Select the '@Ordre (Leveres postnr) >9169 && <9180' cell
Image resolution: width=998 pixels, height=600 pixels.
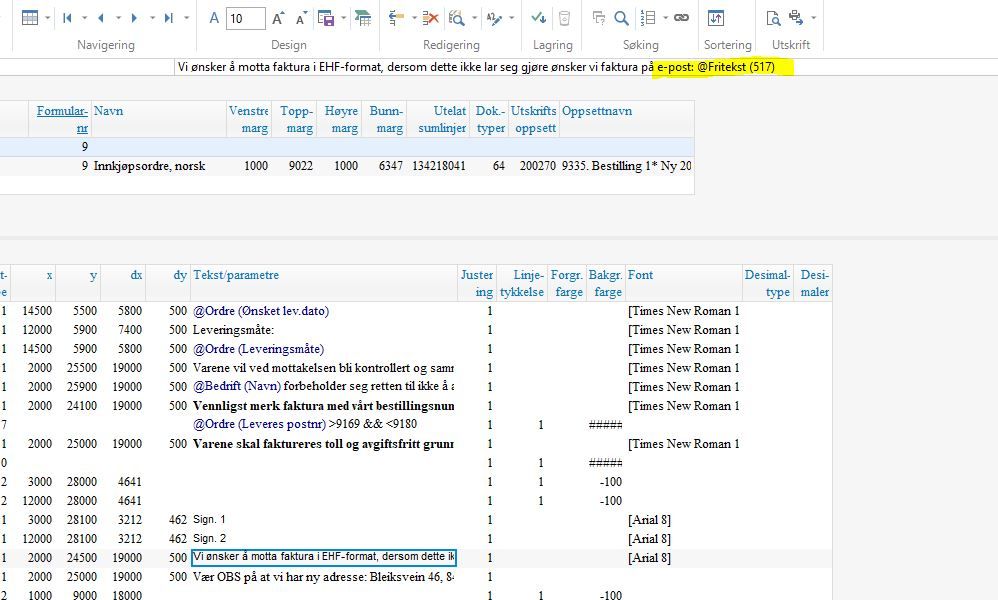(324, 424)
